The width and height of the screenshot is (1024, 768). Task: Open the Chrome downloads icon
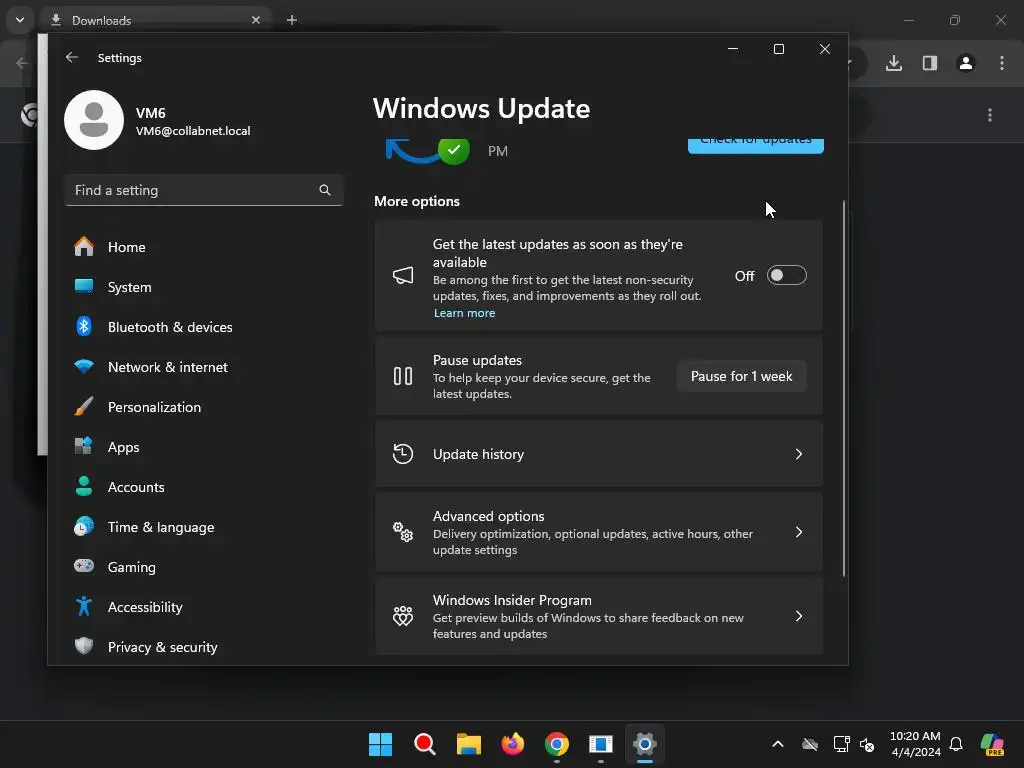[x=894, y=63]
